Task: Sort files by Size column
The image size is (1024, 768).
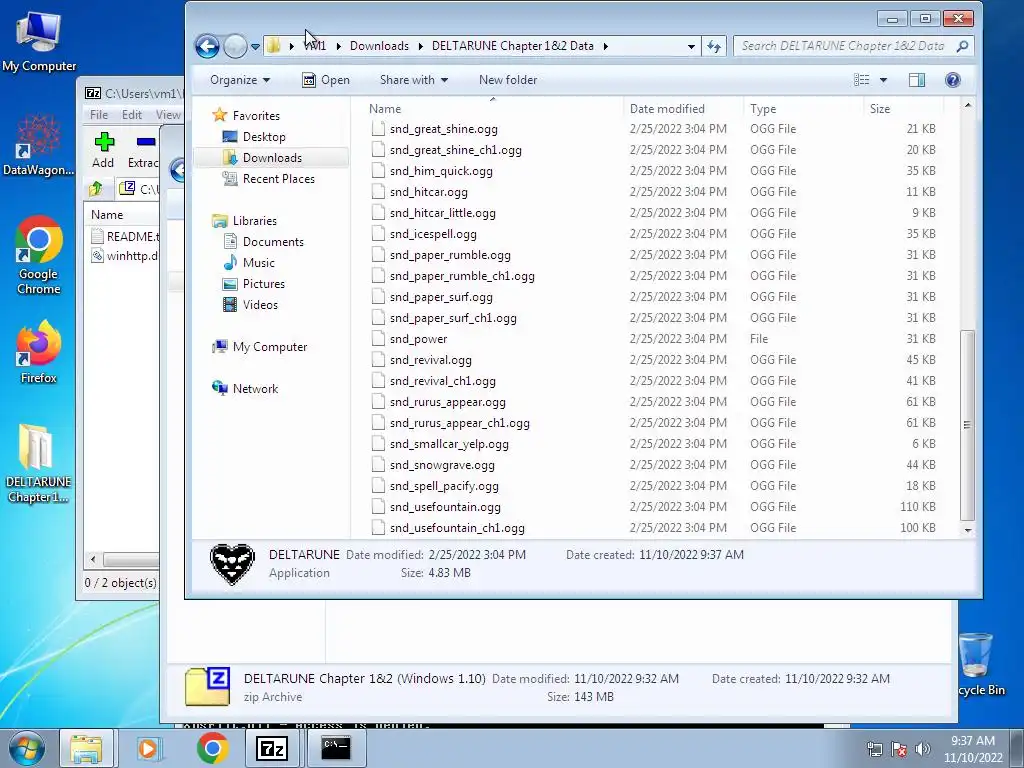Action: pyautogui.click(x=903, y=108)
